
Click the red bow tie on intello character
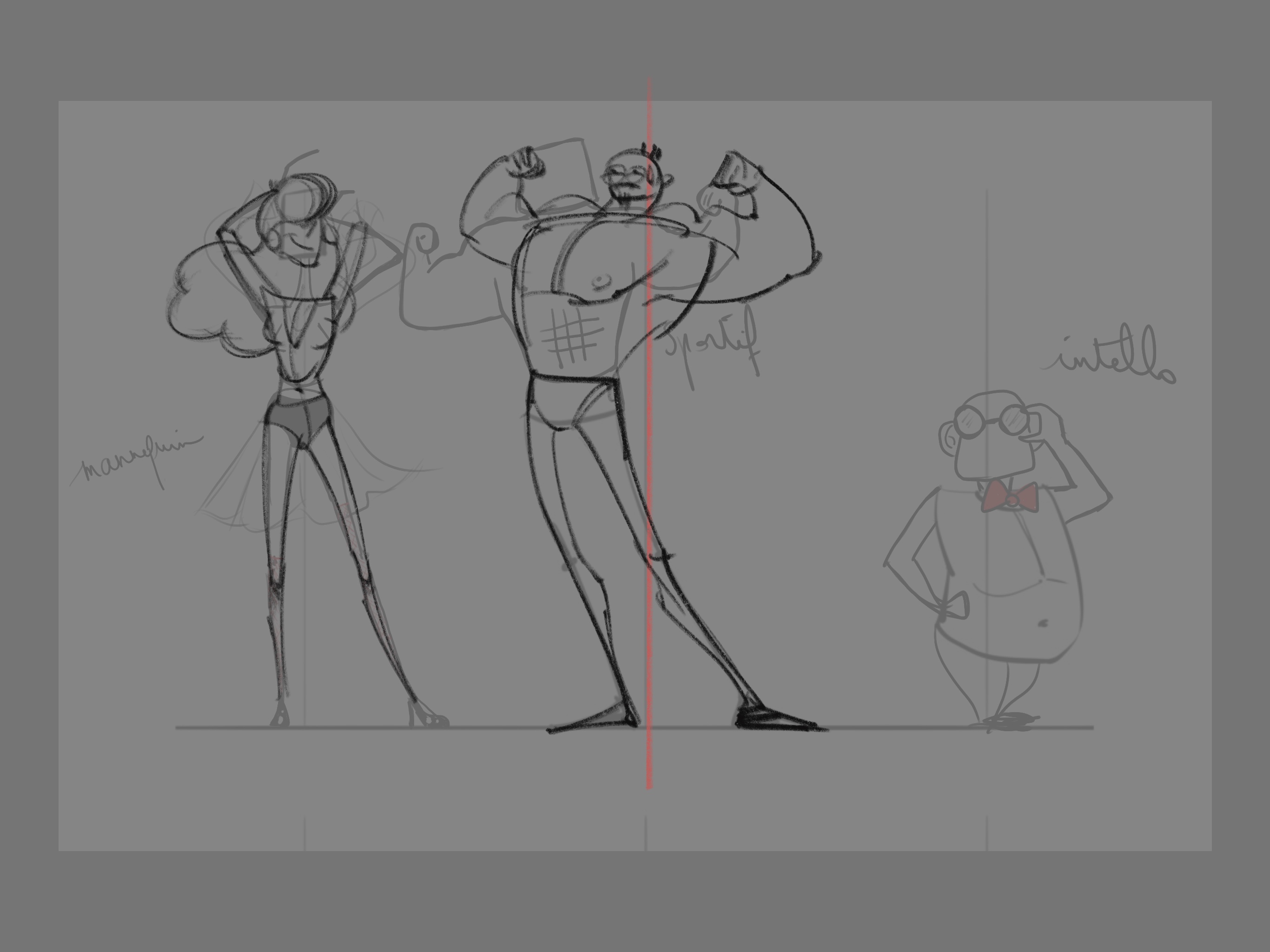pyautogui.click(x=1012, y=497)
